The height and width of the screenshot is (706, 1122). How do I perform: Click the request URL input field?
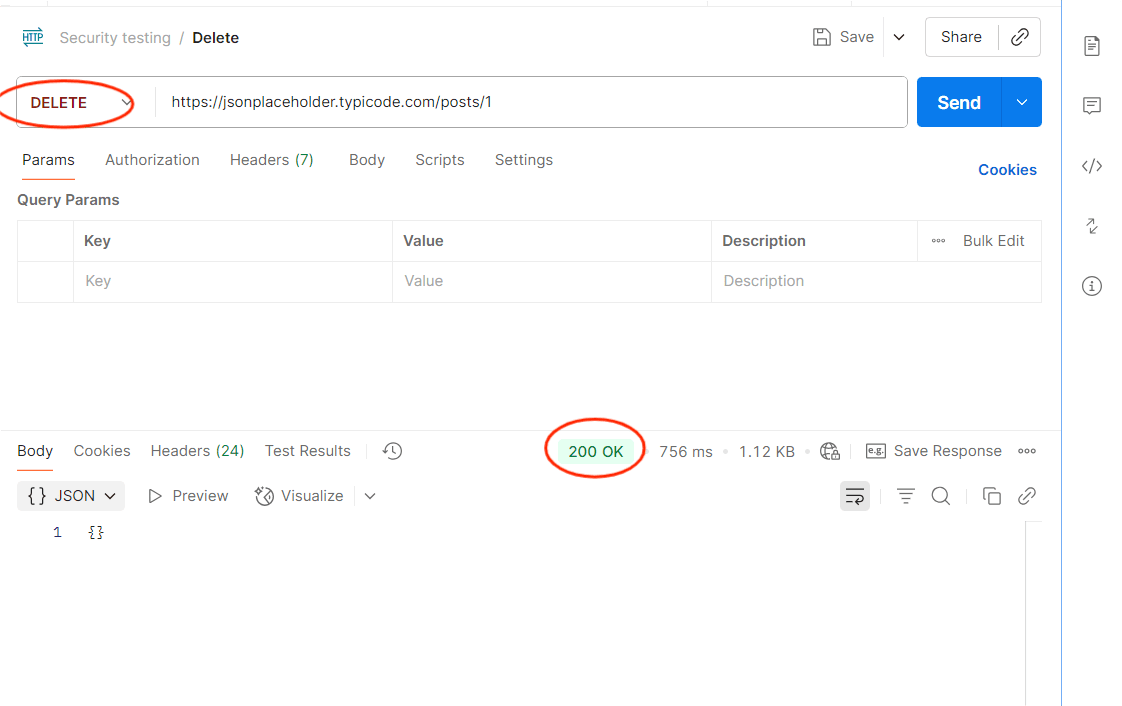[x=500, y=101]
